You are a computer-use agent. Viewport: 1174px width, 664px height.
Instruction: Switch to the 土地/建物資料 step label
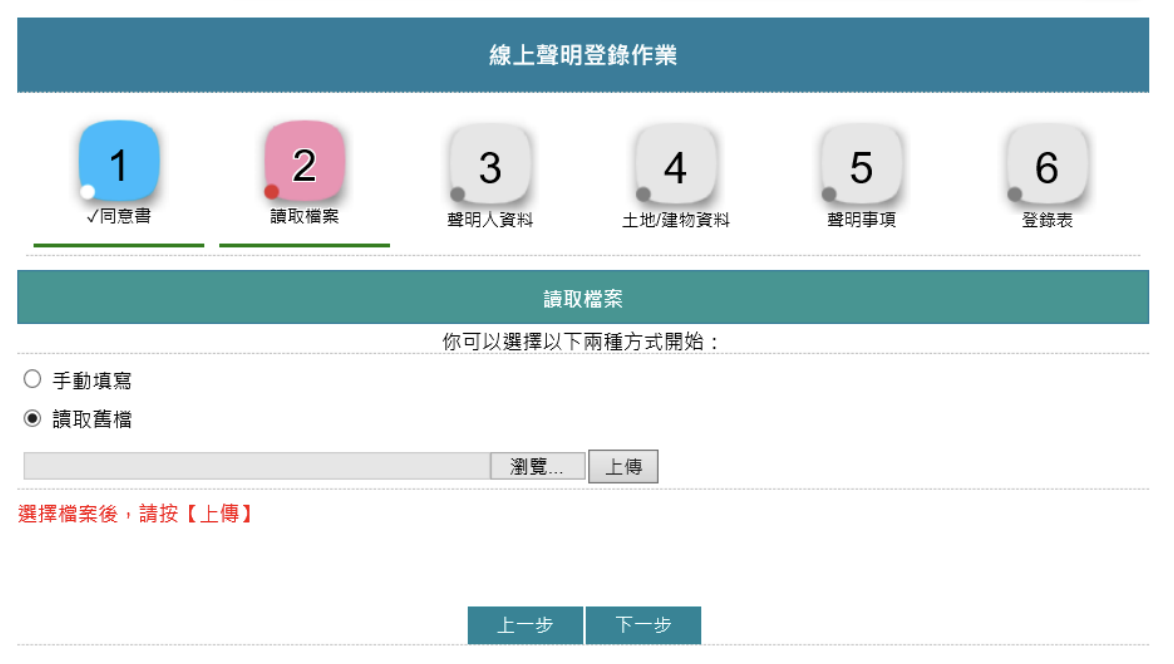coord(675,220)
